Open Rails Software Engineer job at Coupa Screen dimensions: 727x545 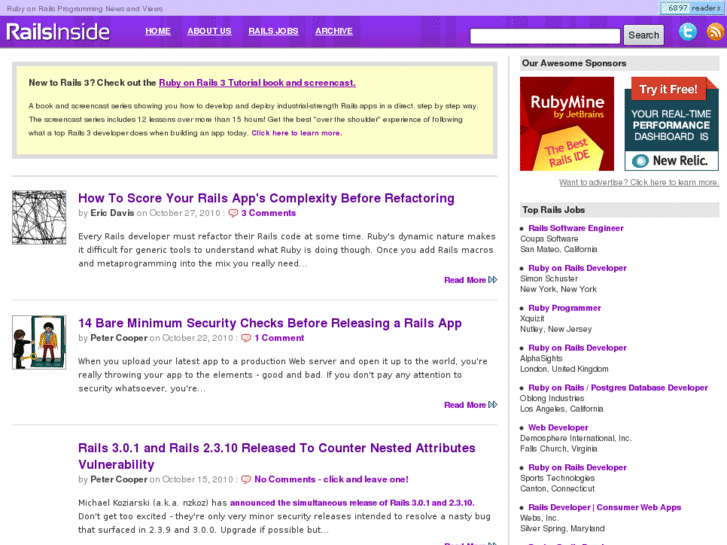tap(576, 228)
